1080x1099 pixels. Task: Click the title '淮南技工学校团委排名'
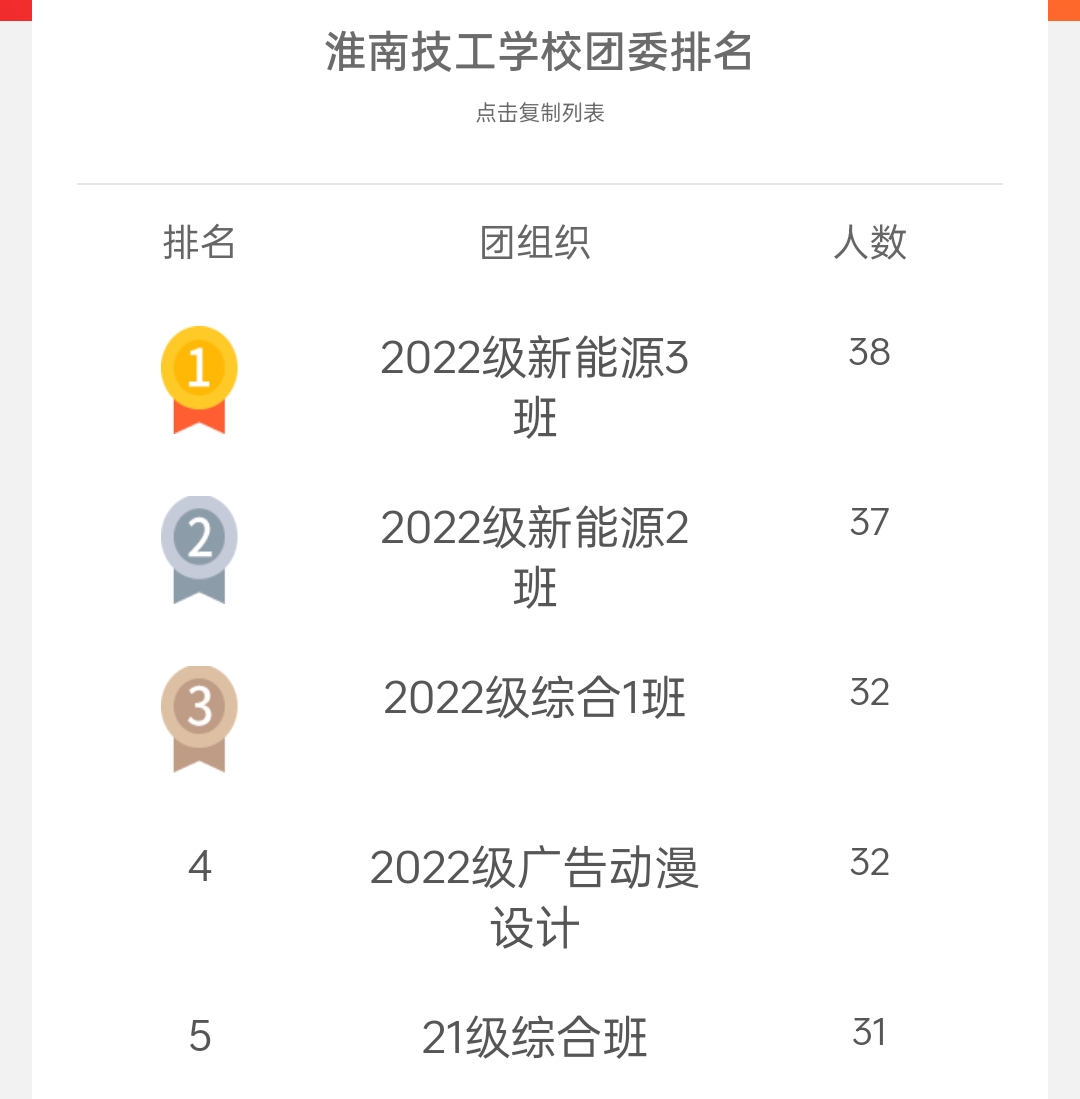(539, 52)
